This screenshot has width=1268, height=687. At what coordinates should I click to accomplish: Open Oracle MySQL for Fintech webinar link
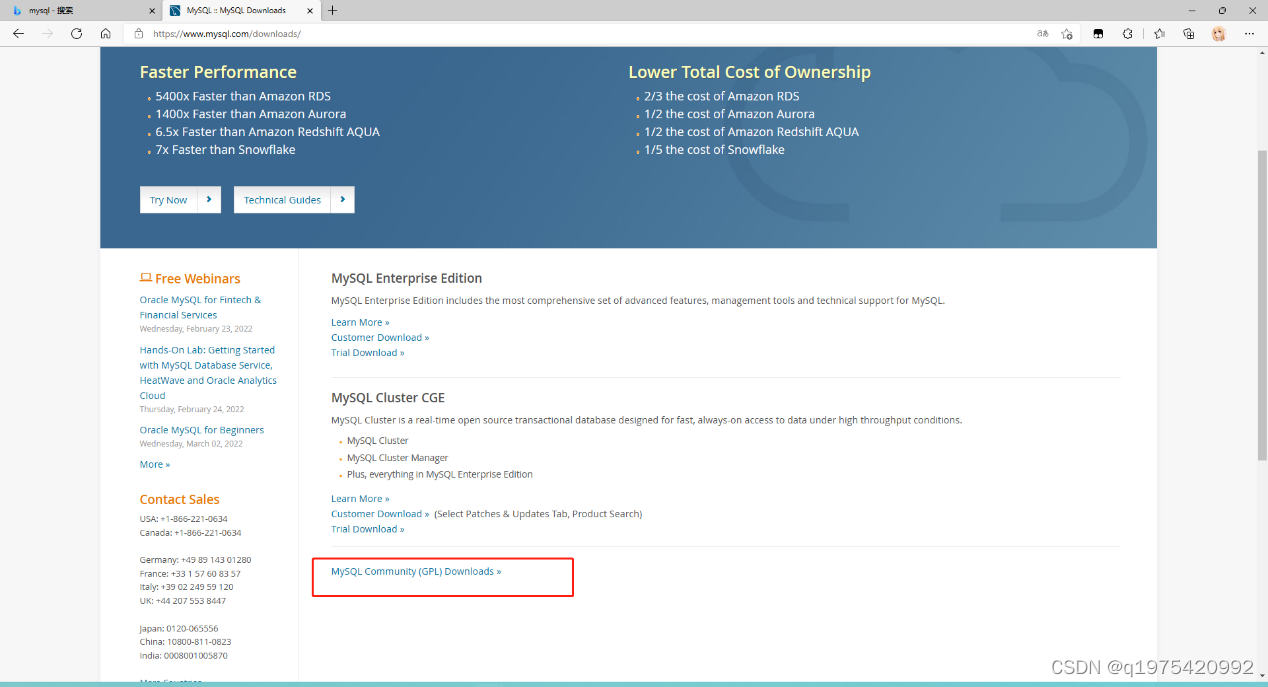(200, 307)
